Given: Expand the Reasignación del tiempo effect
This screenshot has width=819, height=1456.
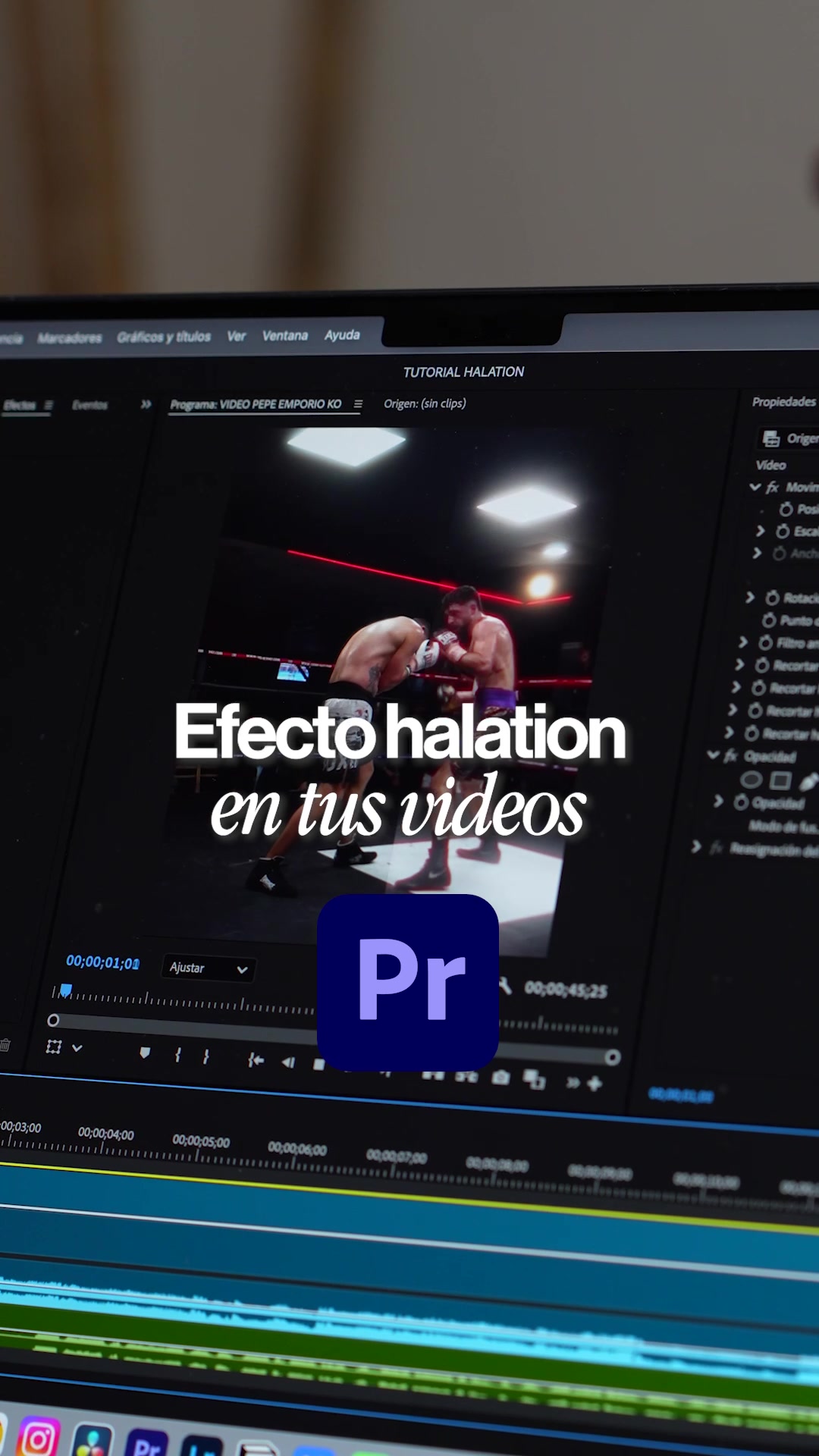Looking at the screenshot, I should pyautogui.click(x=696, y=847).
